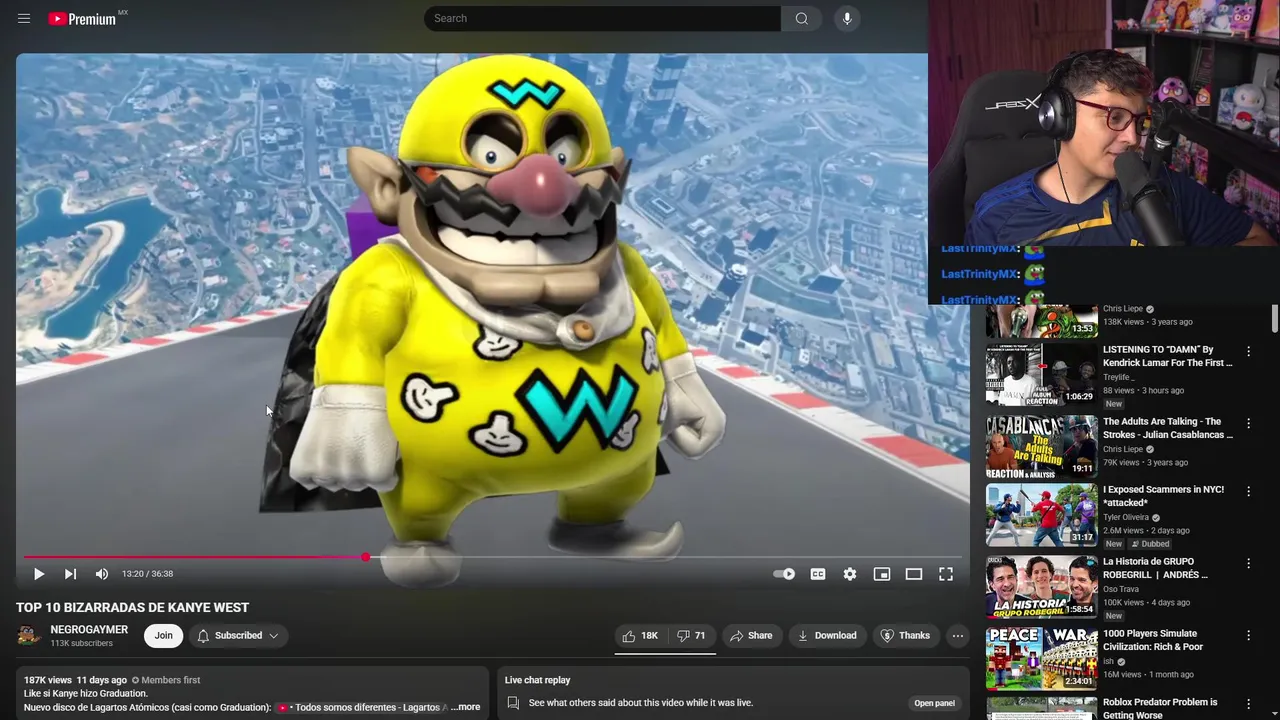Toggle closed captions
This screenshot has width=1280, height=720.
pyautogui.click(x=818, y=574)
